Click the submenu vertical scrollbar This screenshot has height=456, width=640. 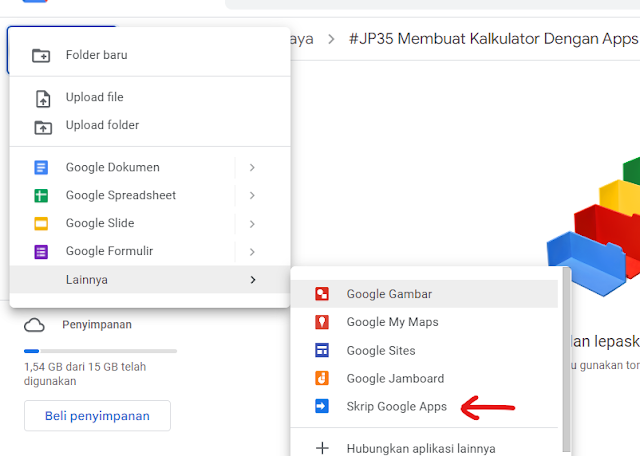[x=566, y=359]
